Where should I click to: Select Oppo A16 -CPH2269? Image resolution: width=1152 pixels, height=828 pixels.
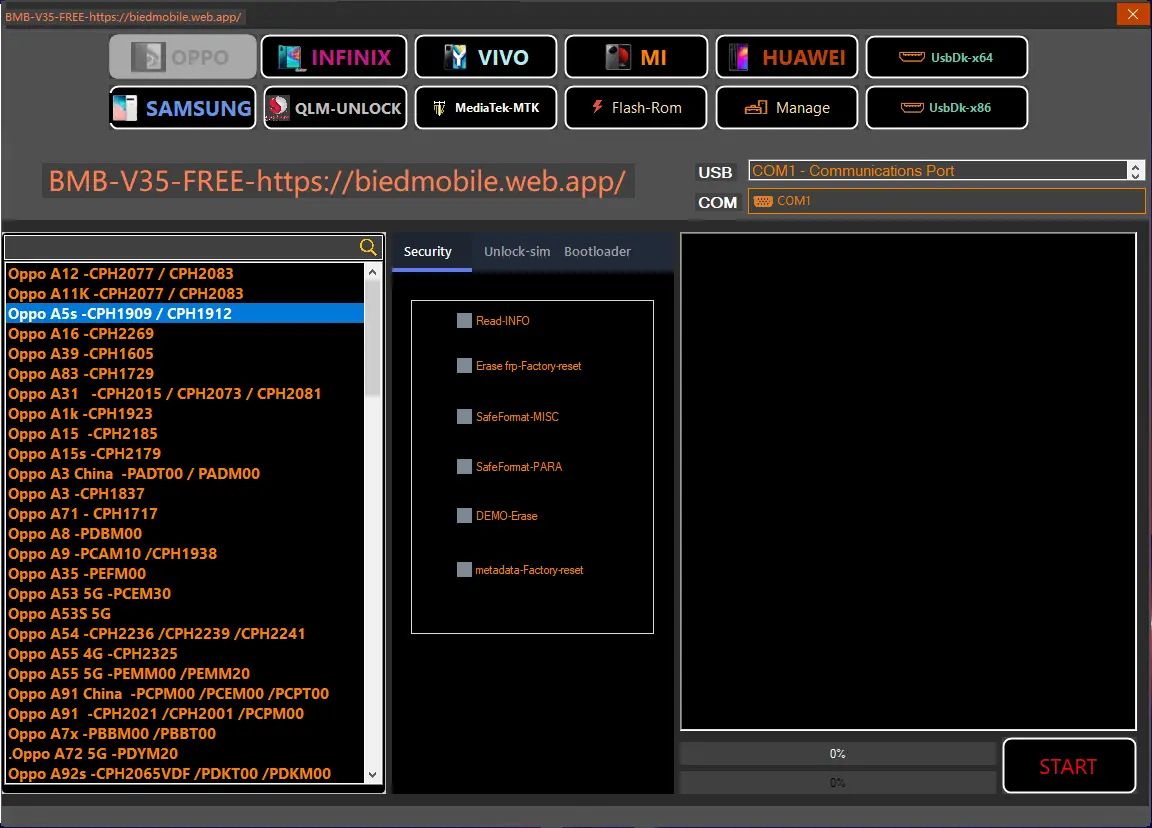pos(185,334)
